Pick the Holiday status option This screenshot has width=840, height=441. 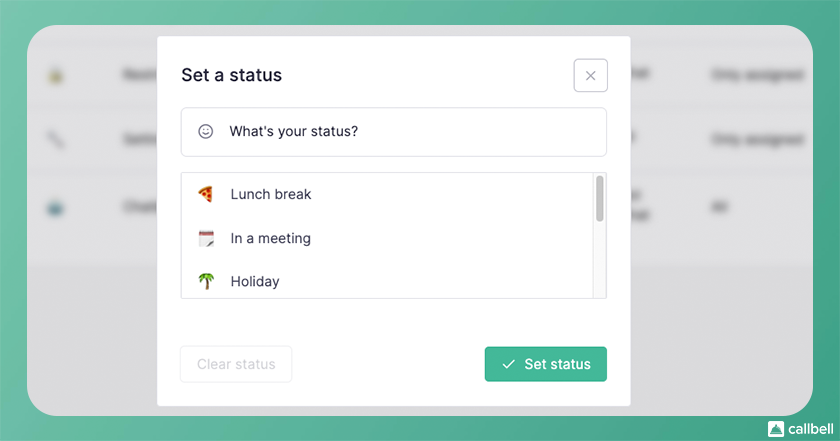coord(255,281)
